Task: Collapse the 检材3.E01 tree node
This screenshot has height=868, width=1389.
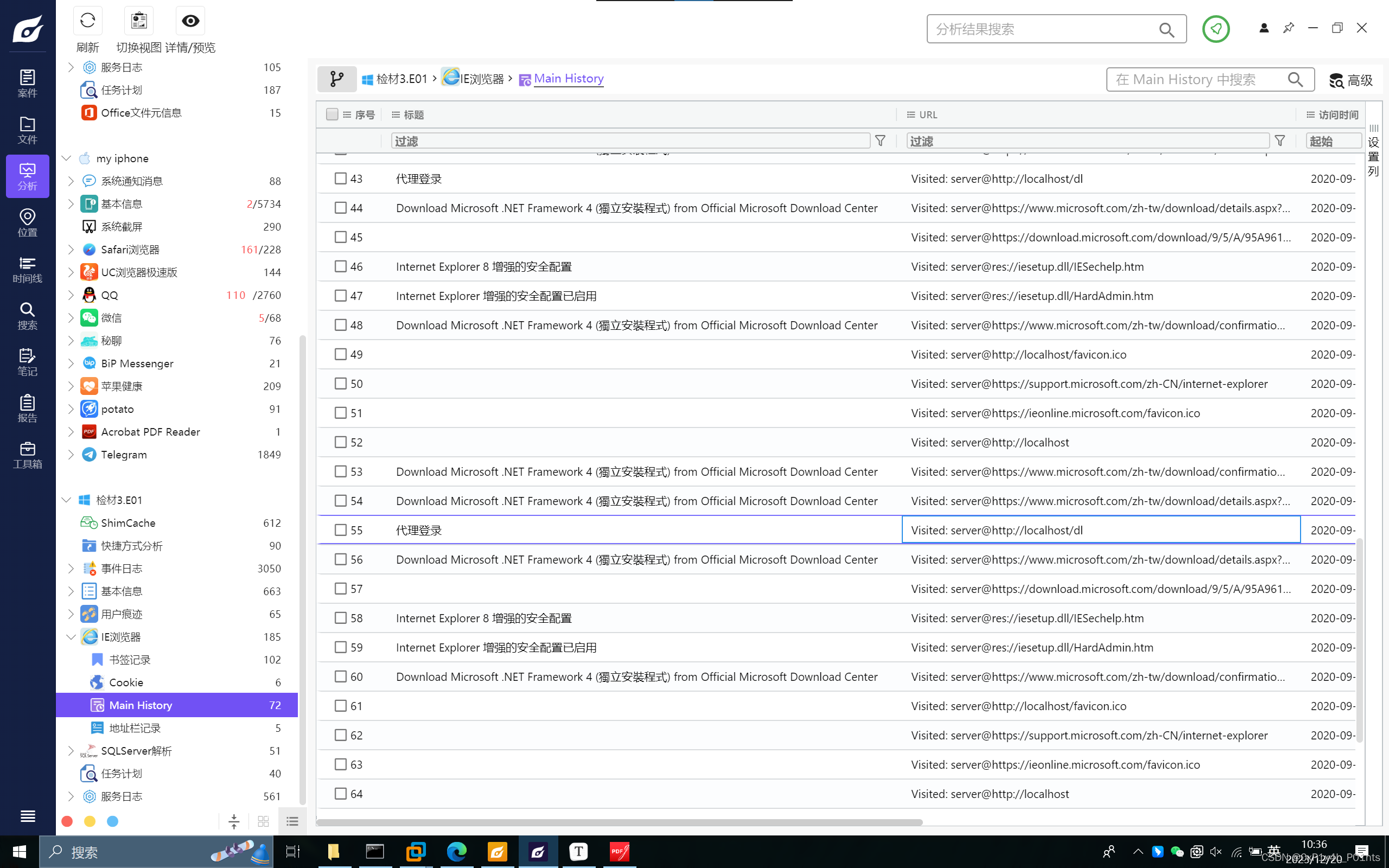Action: tap(66, 500)
